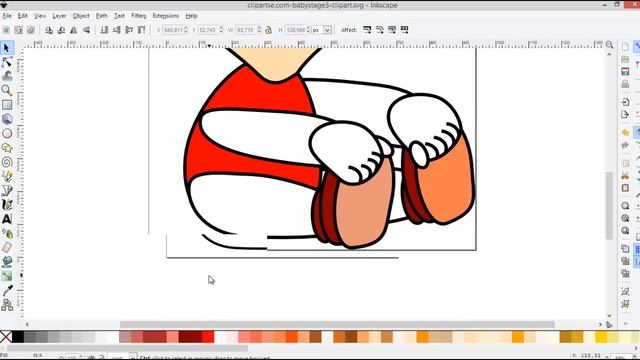Viewport: 640px width, 360px height.
Task: Select the Node editing tool
Action: click(7, 62)
